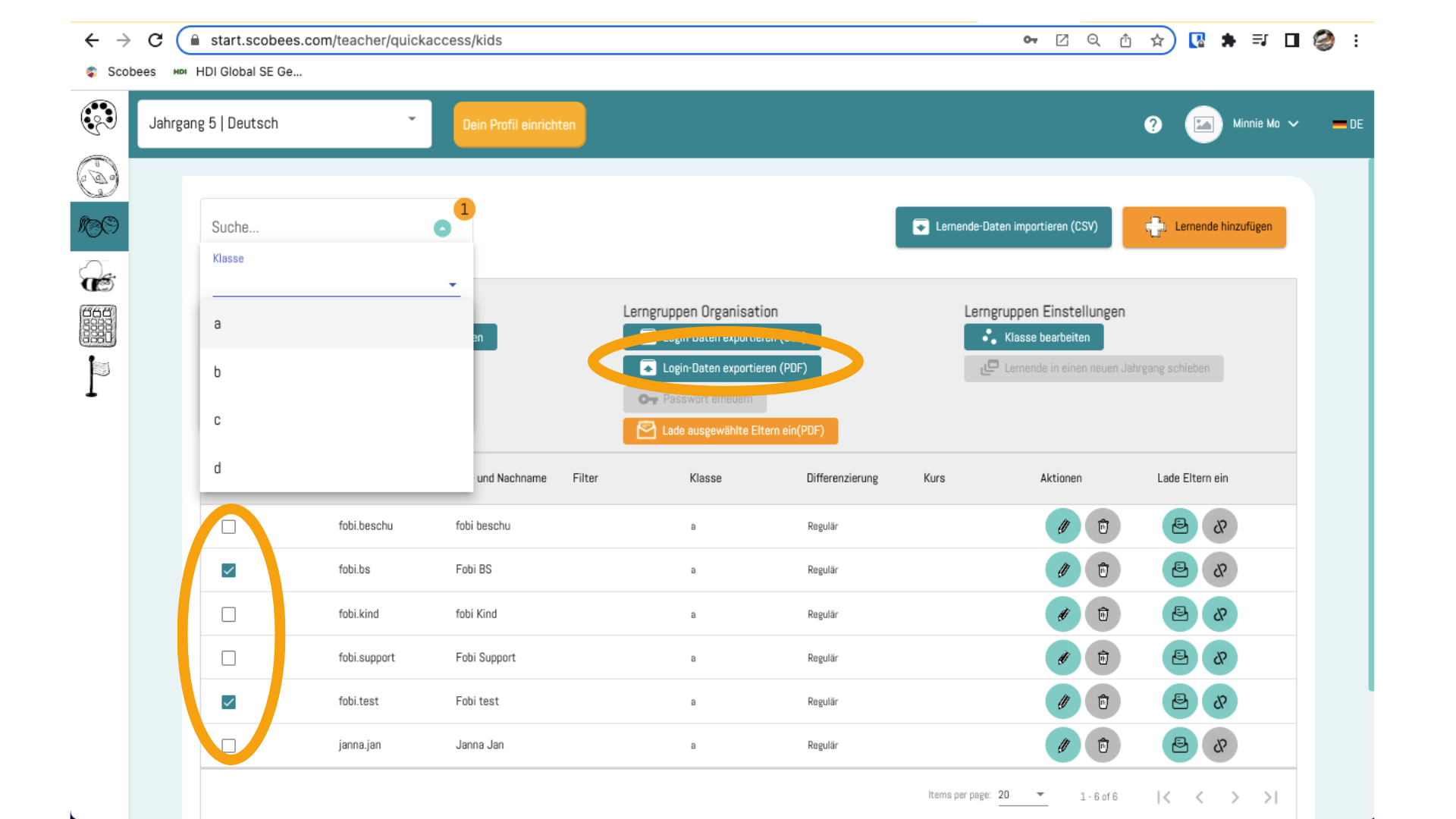Delete learner fobi.test with trash icon
This screenshot has height=819, width=1456.
(x=1103, y=701)
